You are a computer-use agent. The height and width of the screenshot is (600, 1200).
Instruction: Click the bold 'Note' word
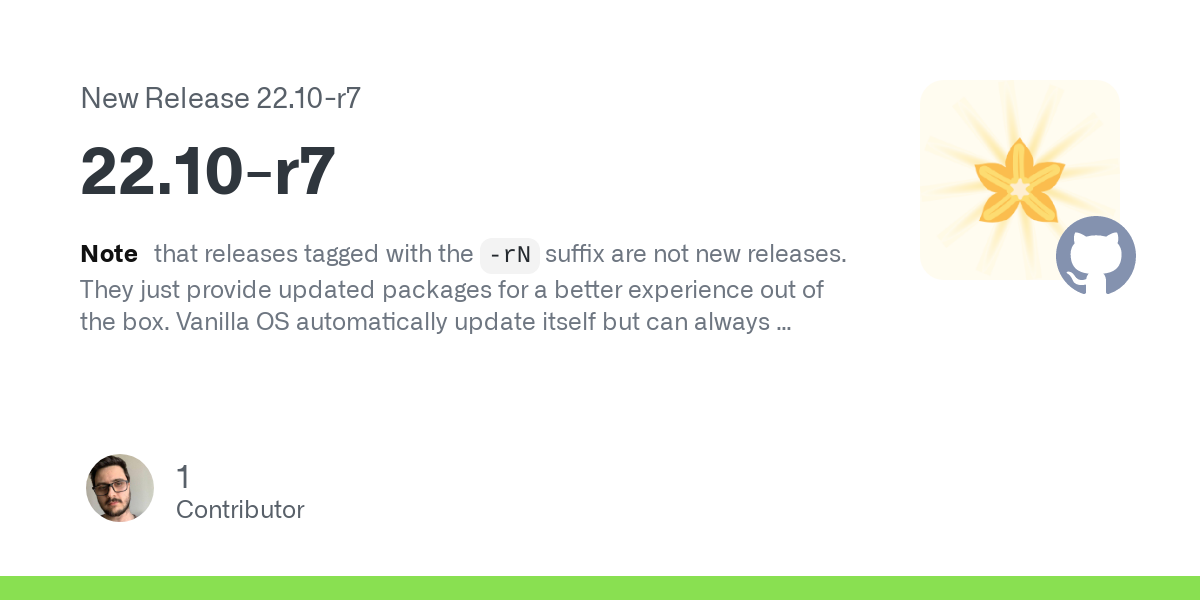point(109,254)
